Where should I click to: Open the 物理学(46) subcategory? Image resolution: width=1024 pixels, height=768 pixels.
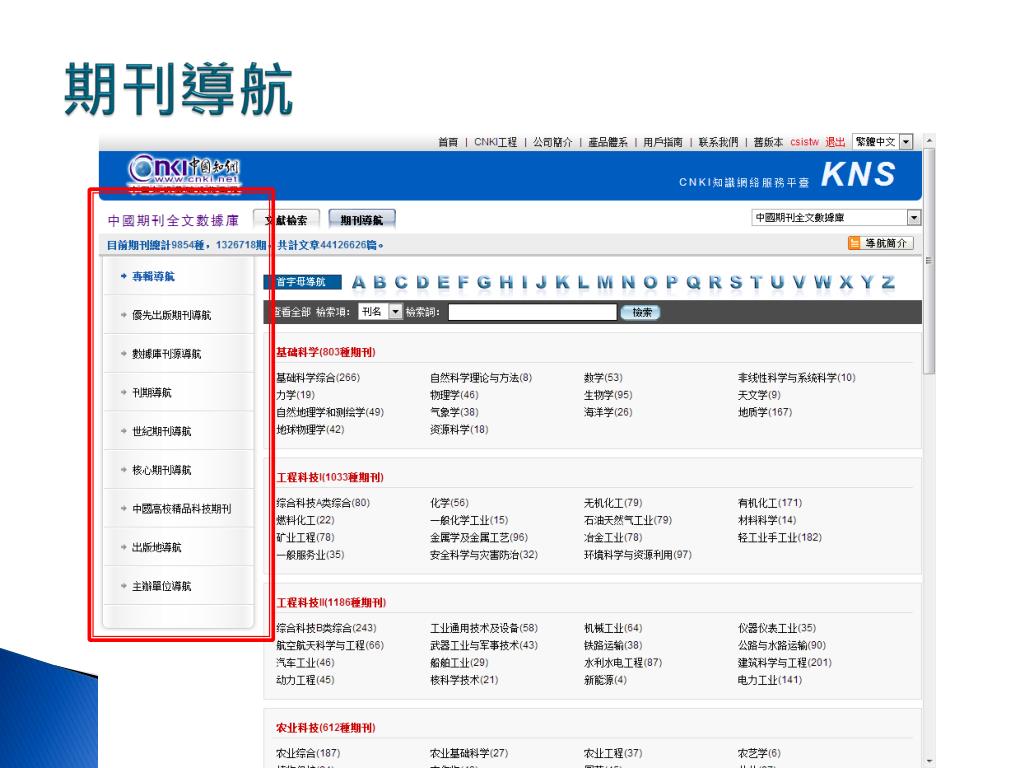454,395
